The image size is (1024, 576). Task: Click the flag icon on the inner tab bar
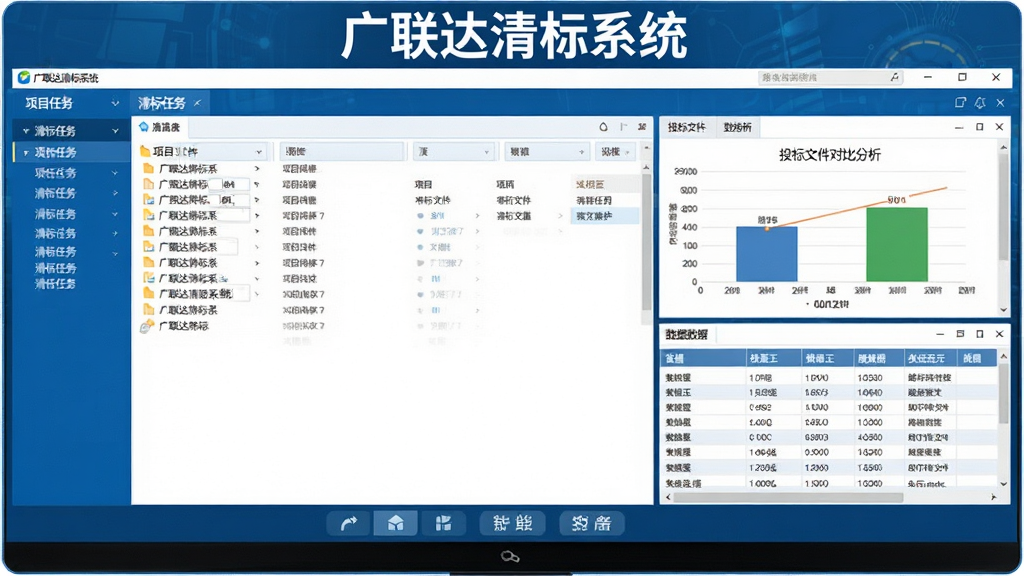(624, 127)
